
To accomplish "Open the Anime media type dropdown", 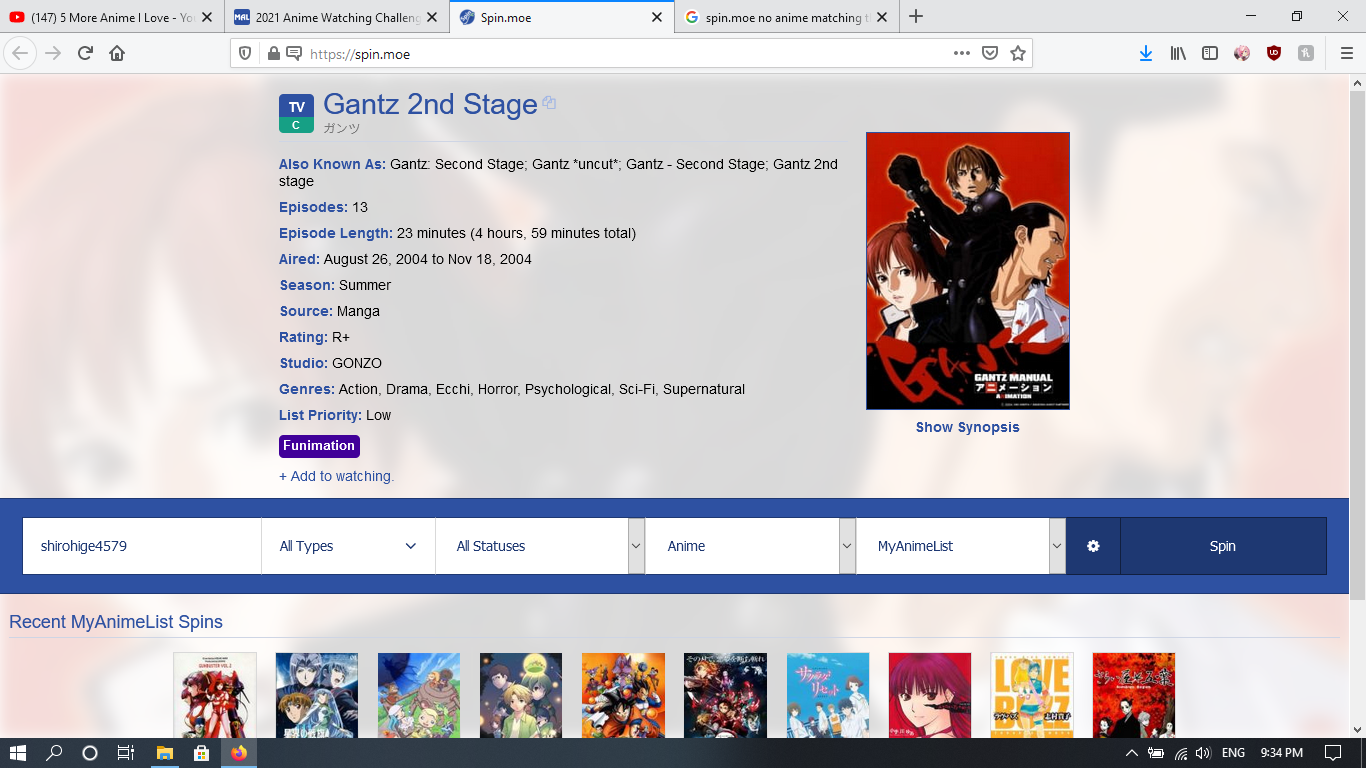I will [x=749, y=546].
